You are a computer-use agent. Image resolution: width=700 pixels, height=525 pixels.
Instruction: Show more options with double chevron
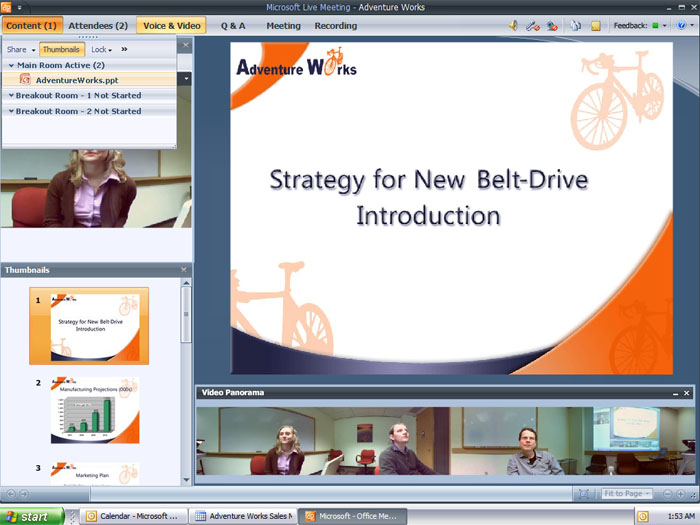[x=124, y=49]
